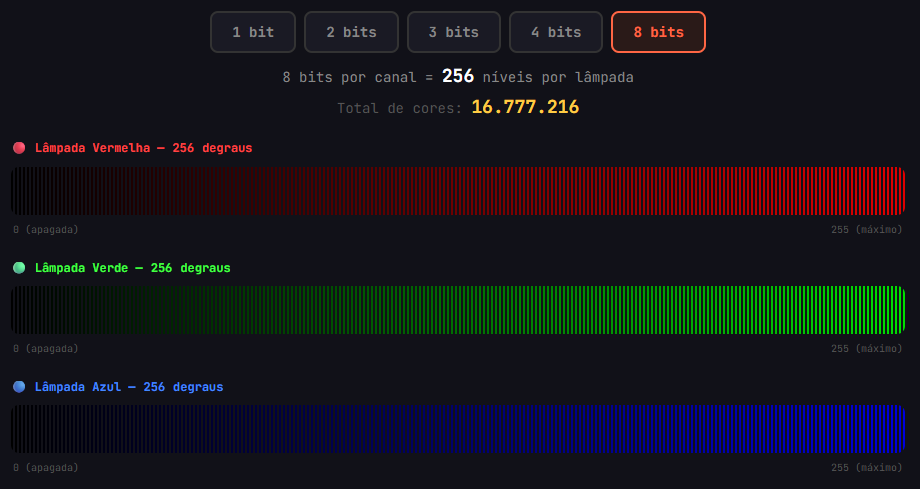
Task: Click the middle of the red gradient bar
Action: click(x=459, y=191)
